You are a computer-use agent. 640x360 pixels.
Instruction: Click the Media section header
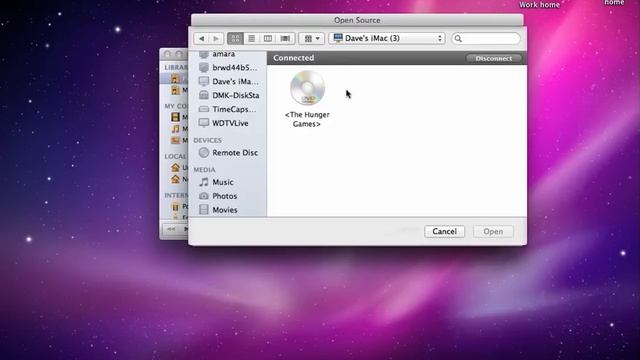coord(204,169)
